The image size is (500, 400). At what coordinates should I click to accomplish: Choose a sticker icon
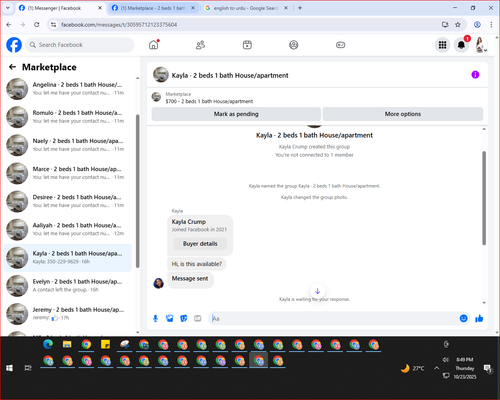click(184, 319)
